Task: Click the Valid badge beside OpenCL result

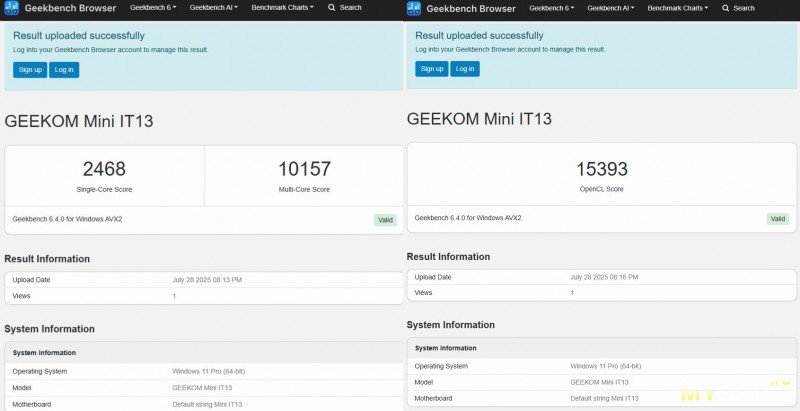Action: (778, 219)
